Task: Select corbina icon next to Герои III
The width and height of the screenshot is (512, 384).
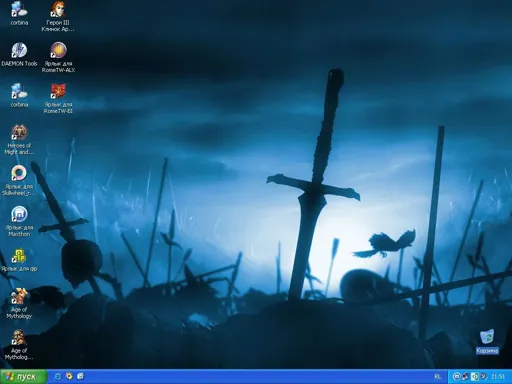Action: point(19,13)
